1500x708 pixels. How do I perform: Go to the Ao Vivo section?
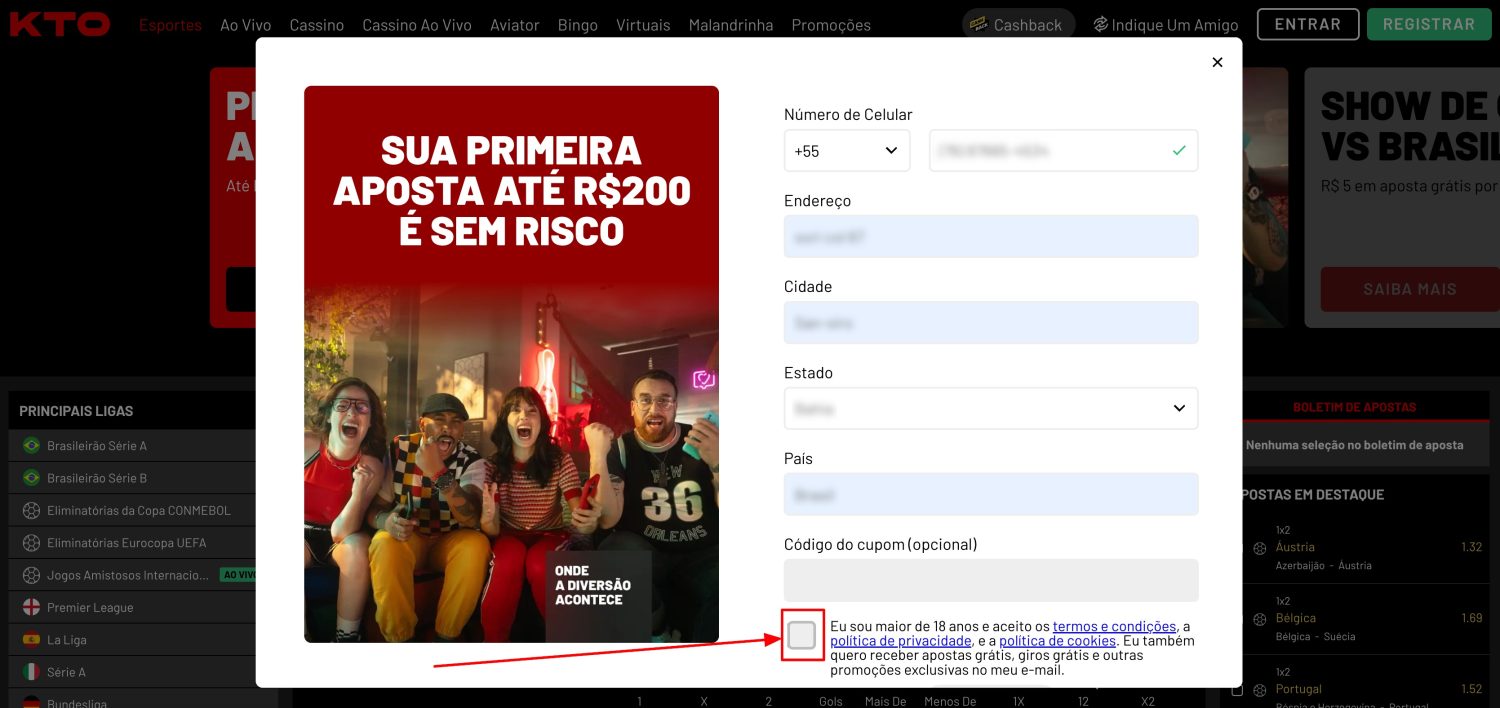coord(245,25)
